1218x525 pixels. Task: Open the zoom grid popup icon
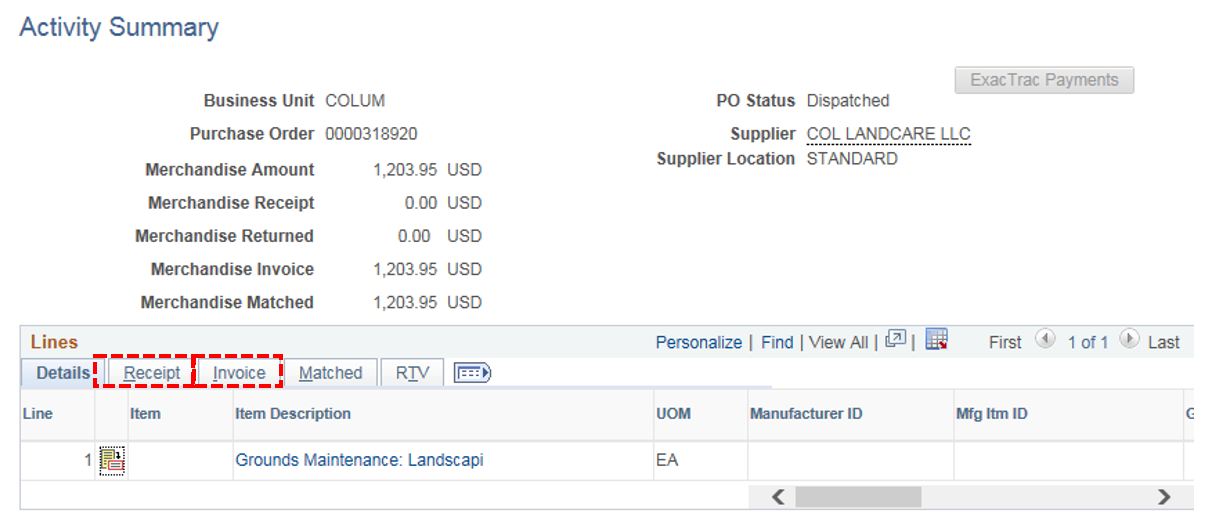click(896, 341)
